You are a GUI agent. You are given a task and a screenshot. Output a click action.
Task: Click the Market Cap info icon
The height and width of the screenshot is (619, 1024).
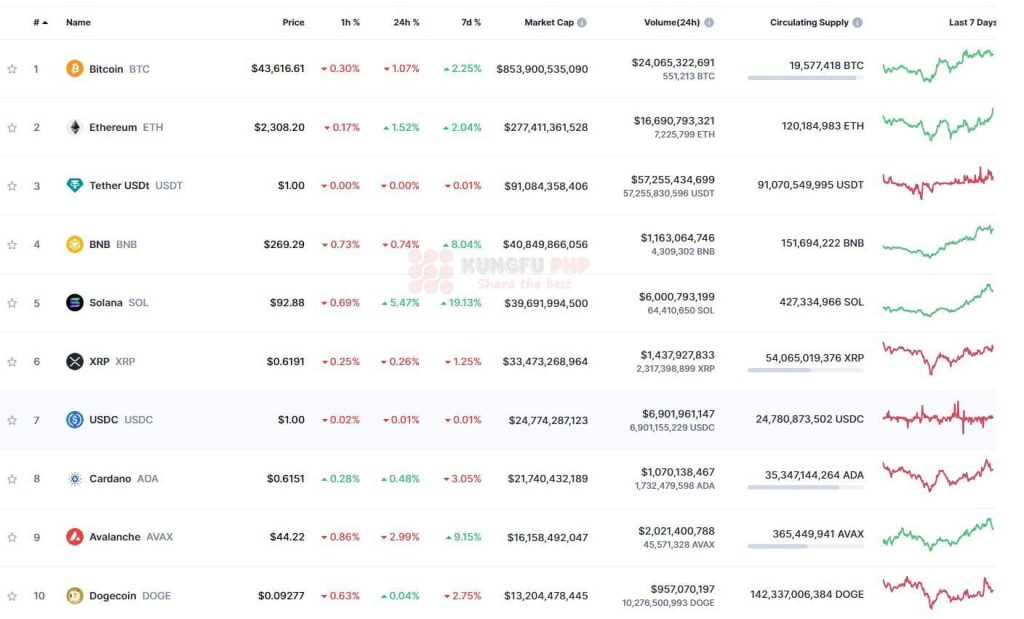582,22
